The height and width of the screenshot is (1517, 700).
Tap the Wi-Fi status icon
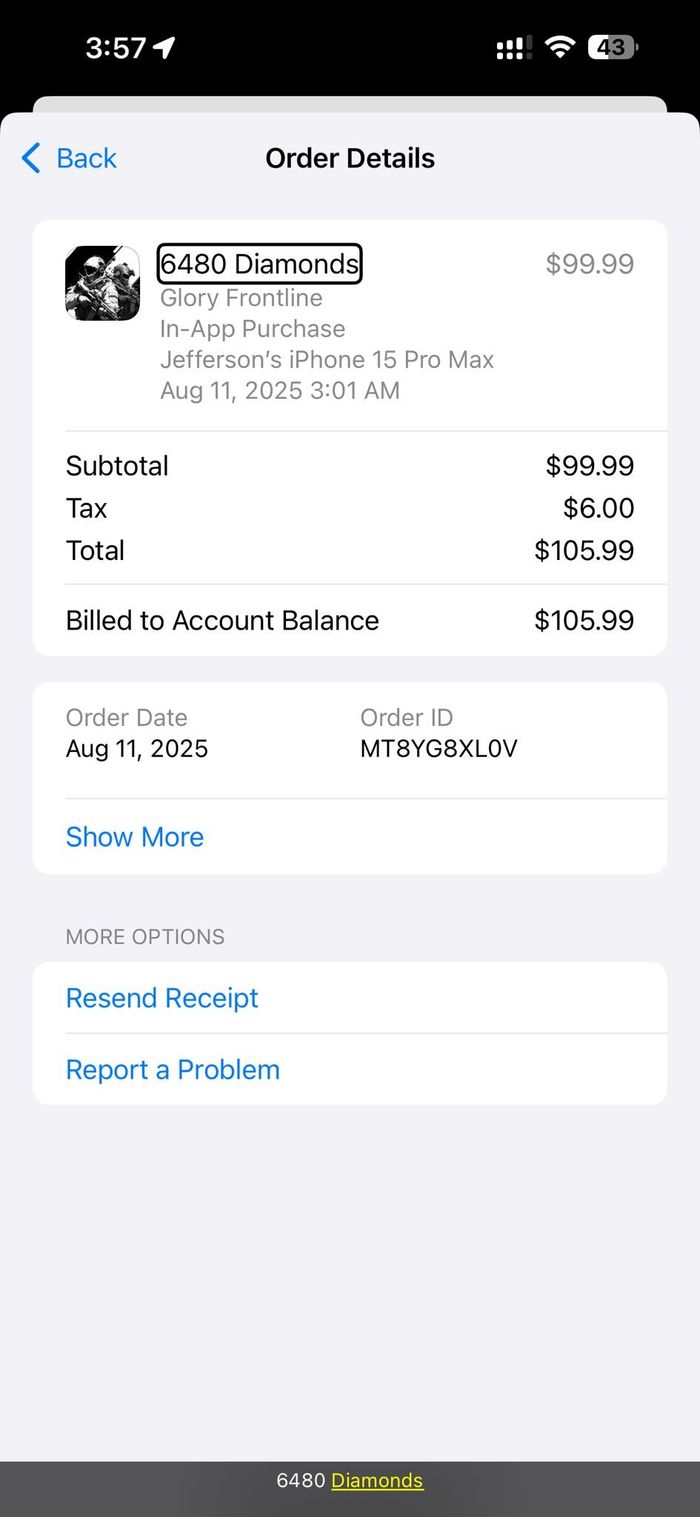pyautogui.click(x=560, y=47)
